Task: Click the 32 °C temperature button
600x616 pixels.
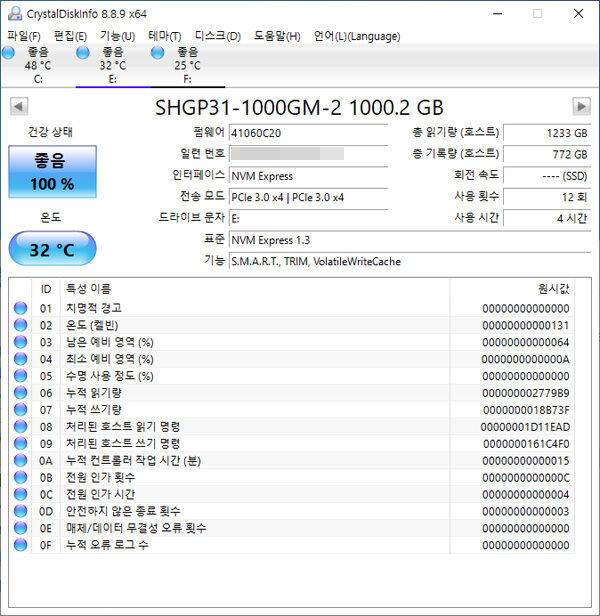Action: (52, 249)
